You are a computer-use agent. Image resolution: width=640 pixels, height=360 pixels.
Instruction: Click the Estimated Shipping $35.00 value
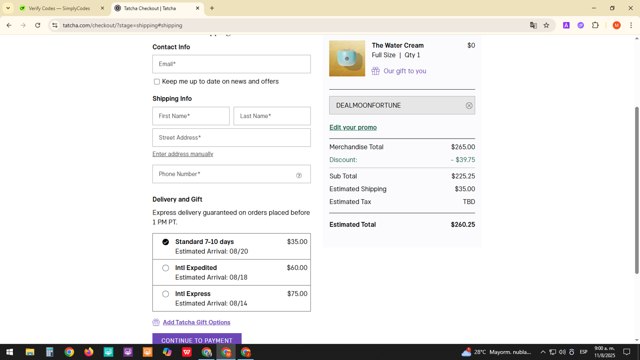click(465, 189)
